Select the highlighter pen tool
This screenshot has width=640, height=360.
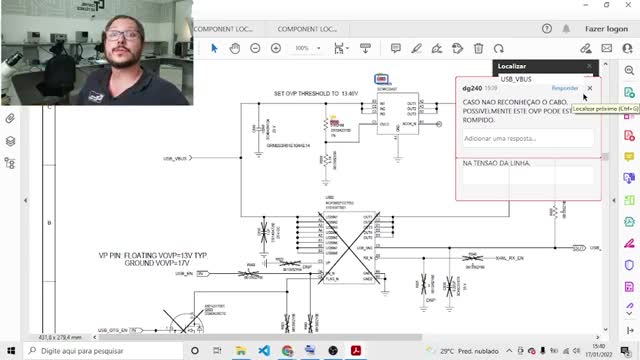pyautogui.click(x=416, y=49)
